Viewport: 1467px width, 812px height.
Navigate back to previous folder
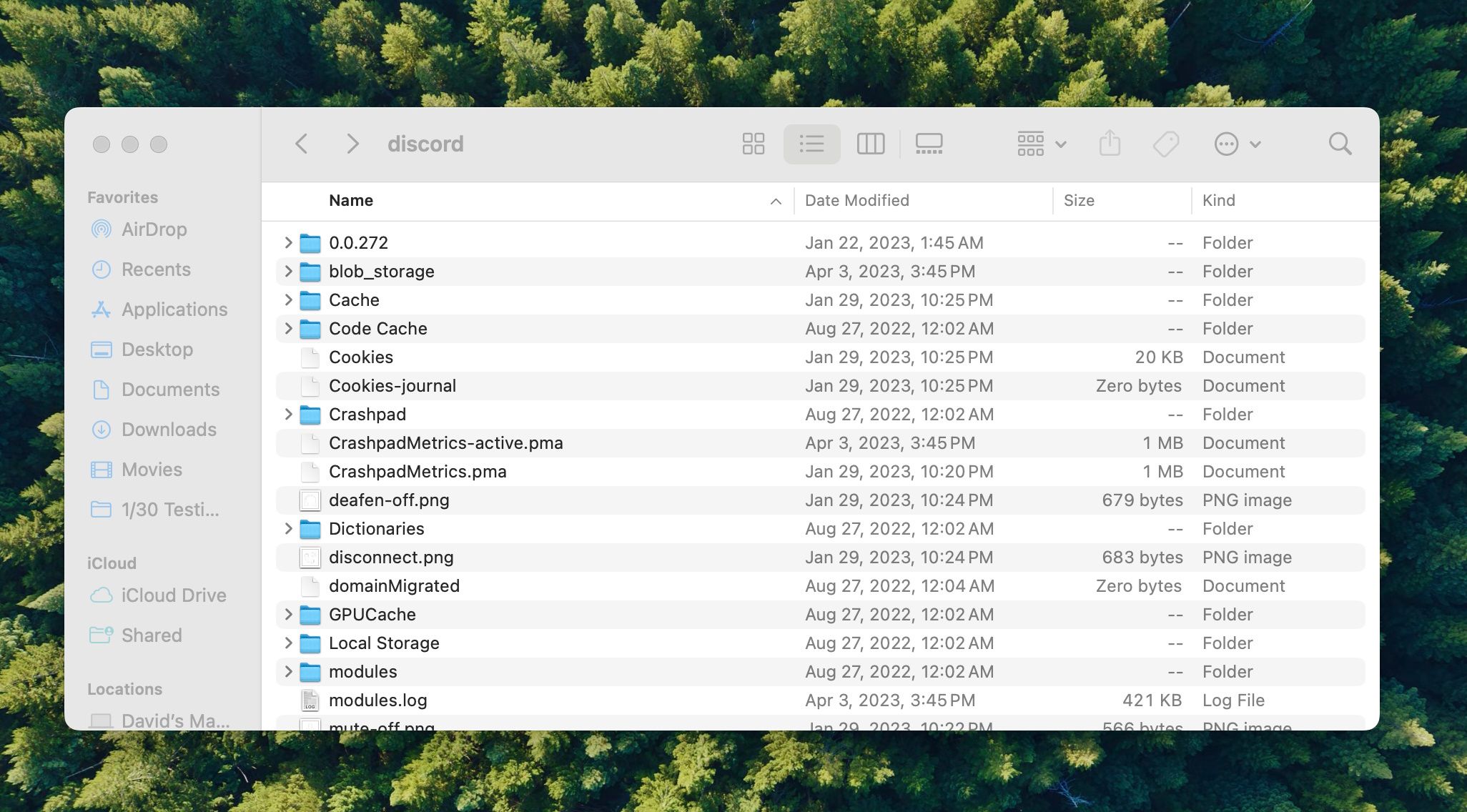[x=302, y=143]
